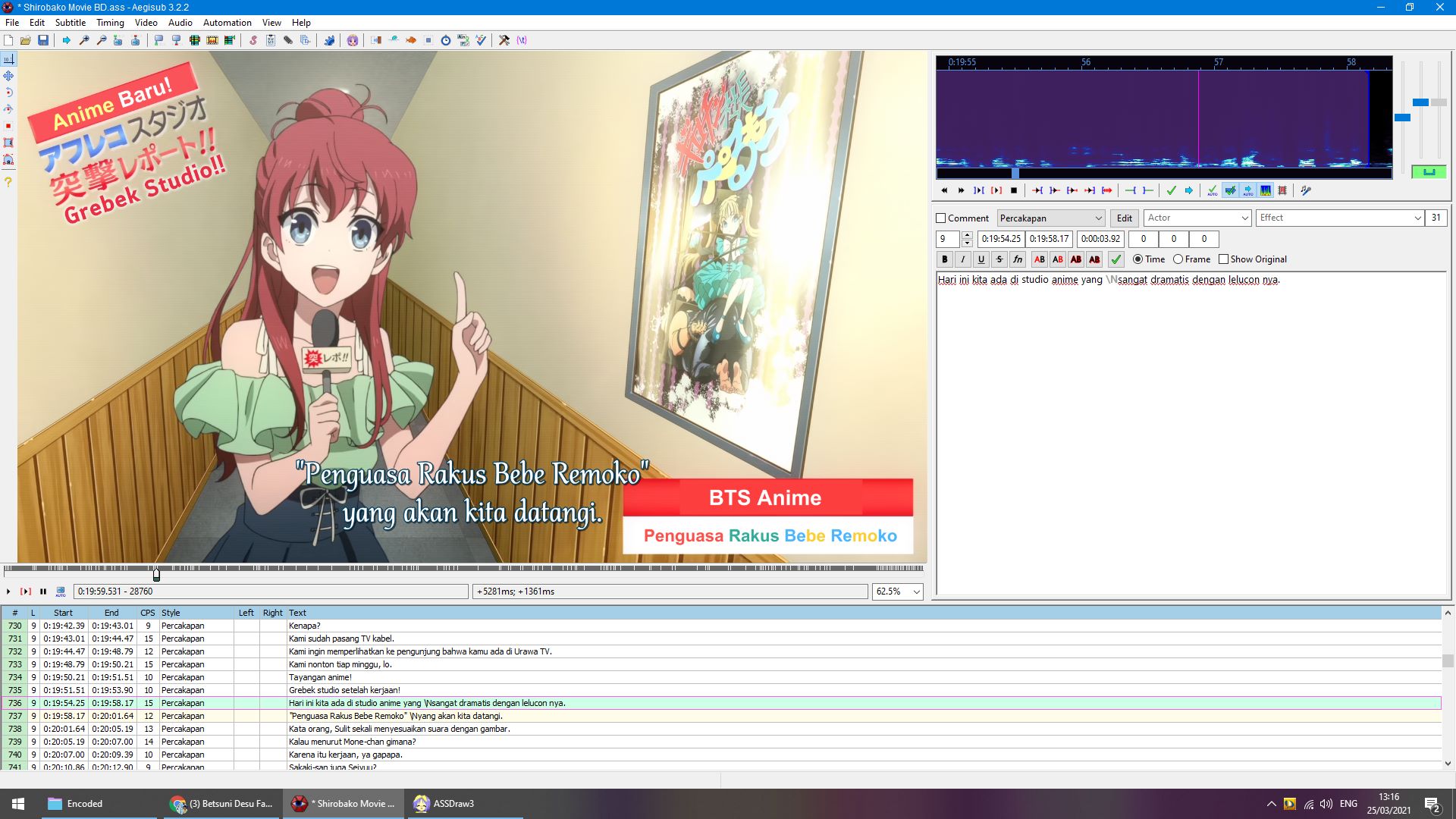Increase layer number with up arrow

(967, 235)
